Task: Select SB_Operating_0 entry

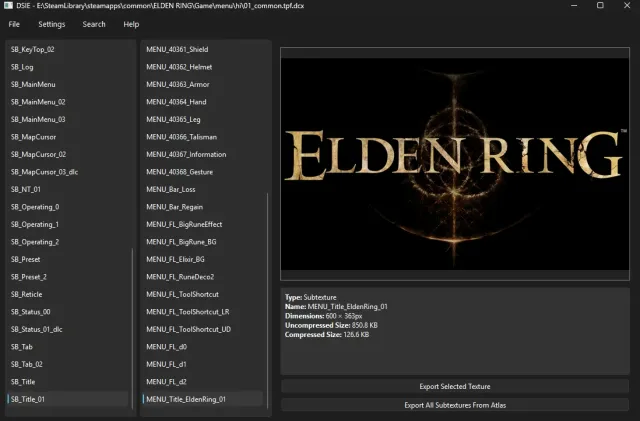Action: [x=68, y=207]
